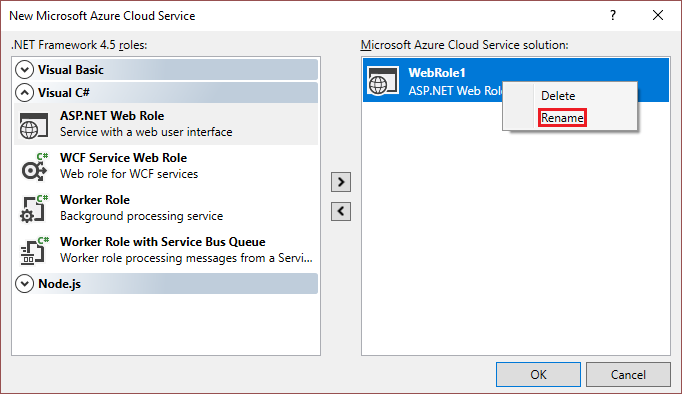Choose Delete from the context menu
This screenshot has height=394, width=682.
pyautogui.click(x=558, y=96)
